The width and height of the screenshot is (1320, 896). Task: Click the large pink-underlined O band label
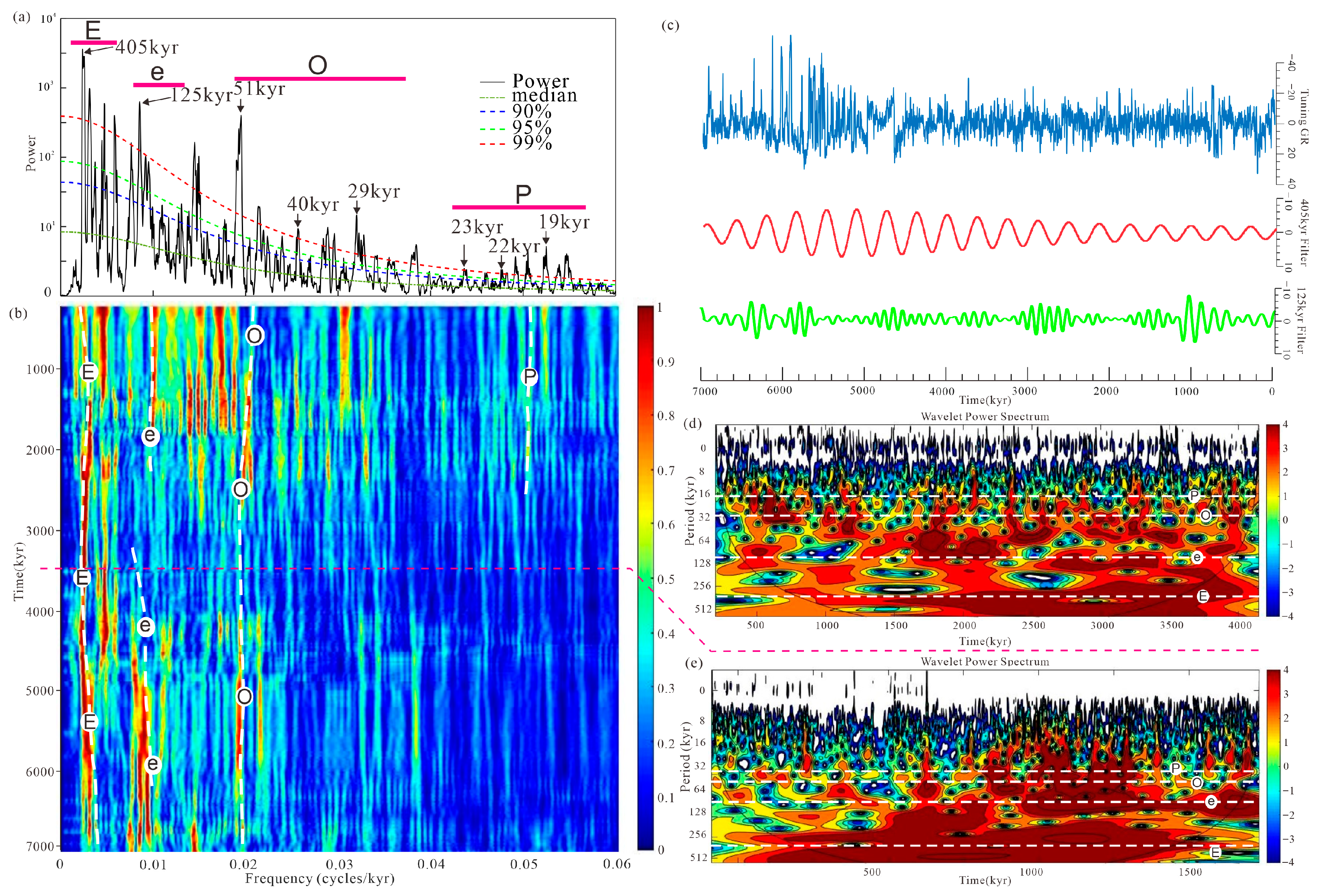pos(317,65)
